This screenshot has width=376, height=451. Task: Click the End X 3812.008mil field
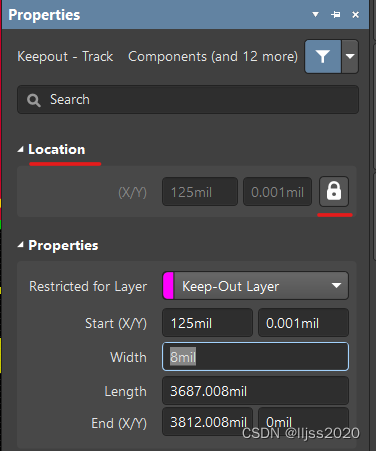(207, 422)
